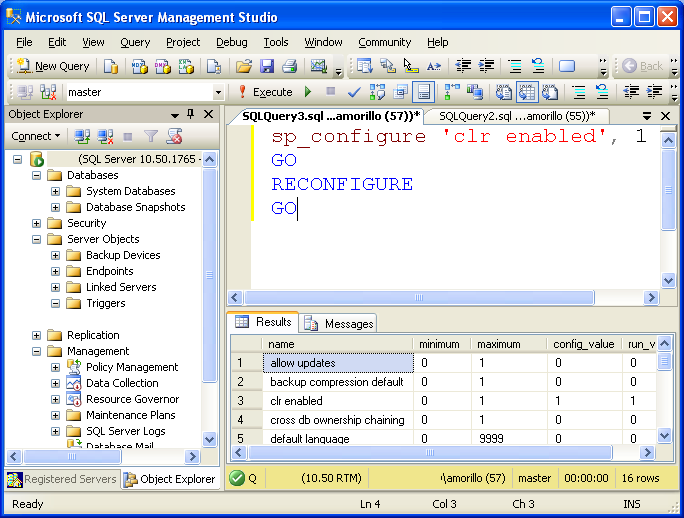Viewport: 684px width, 518px height.
Task: Expand the Policy Management node
Action: [x=55, y=367]
